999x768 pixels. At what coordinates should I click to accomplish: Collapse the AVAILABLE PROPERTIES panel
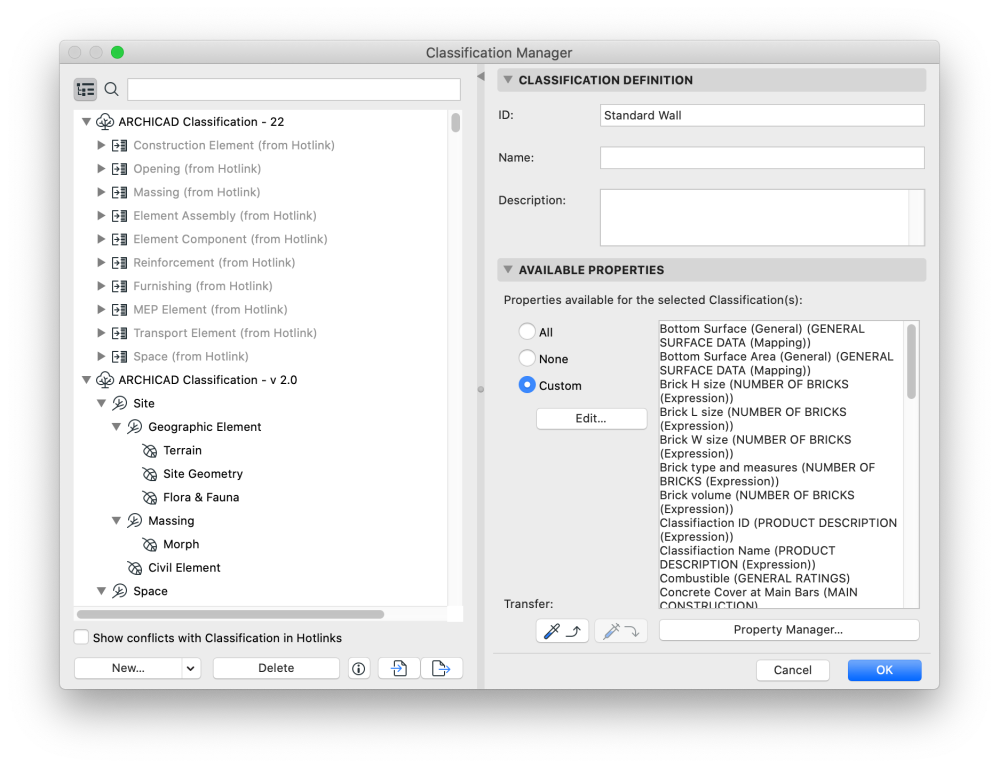pos(508,270)
